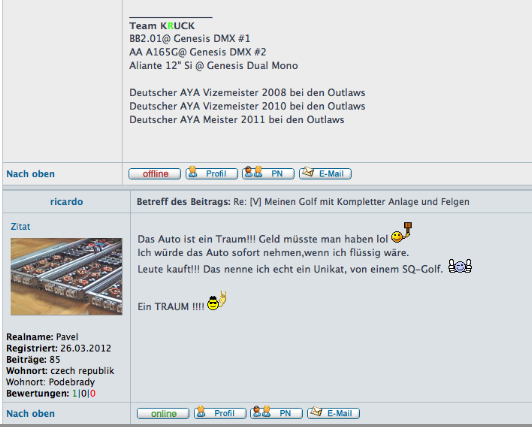Click ricardo's avatar image of amplifiers
This screenshot has width=532, height=427.
pos(66,276)
